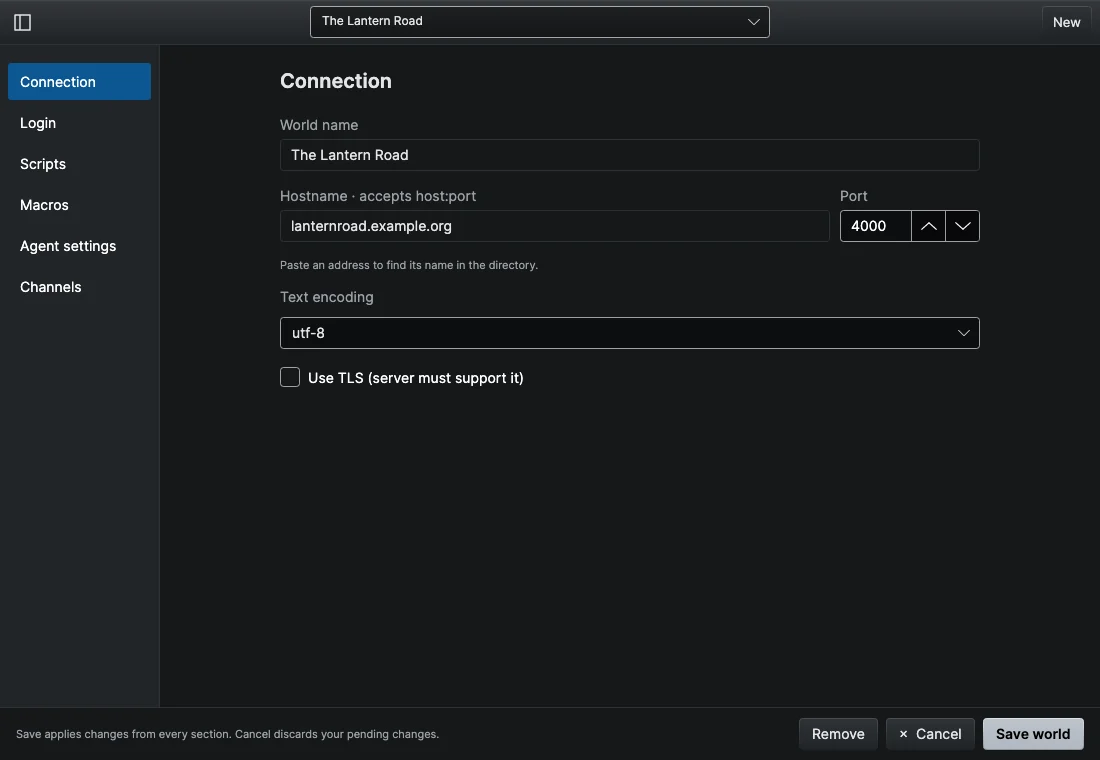The width and height of the screenshot is (1100, 760).
Task: Open the Login section
Action: 79,123
